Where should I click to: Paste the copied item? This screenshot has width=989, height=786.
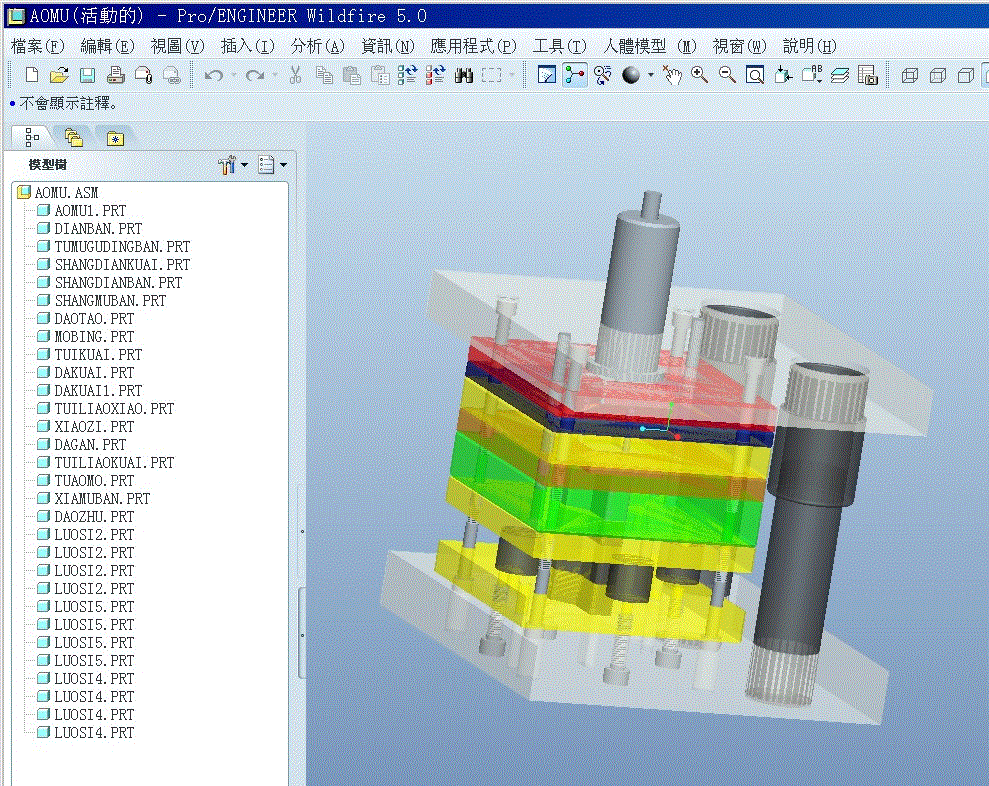pyautogui.click(x=351, y=75)
